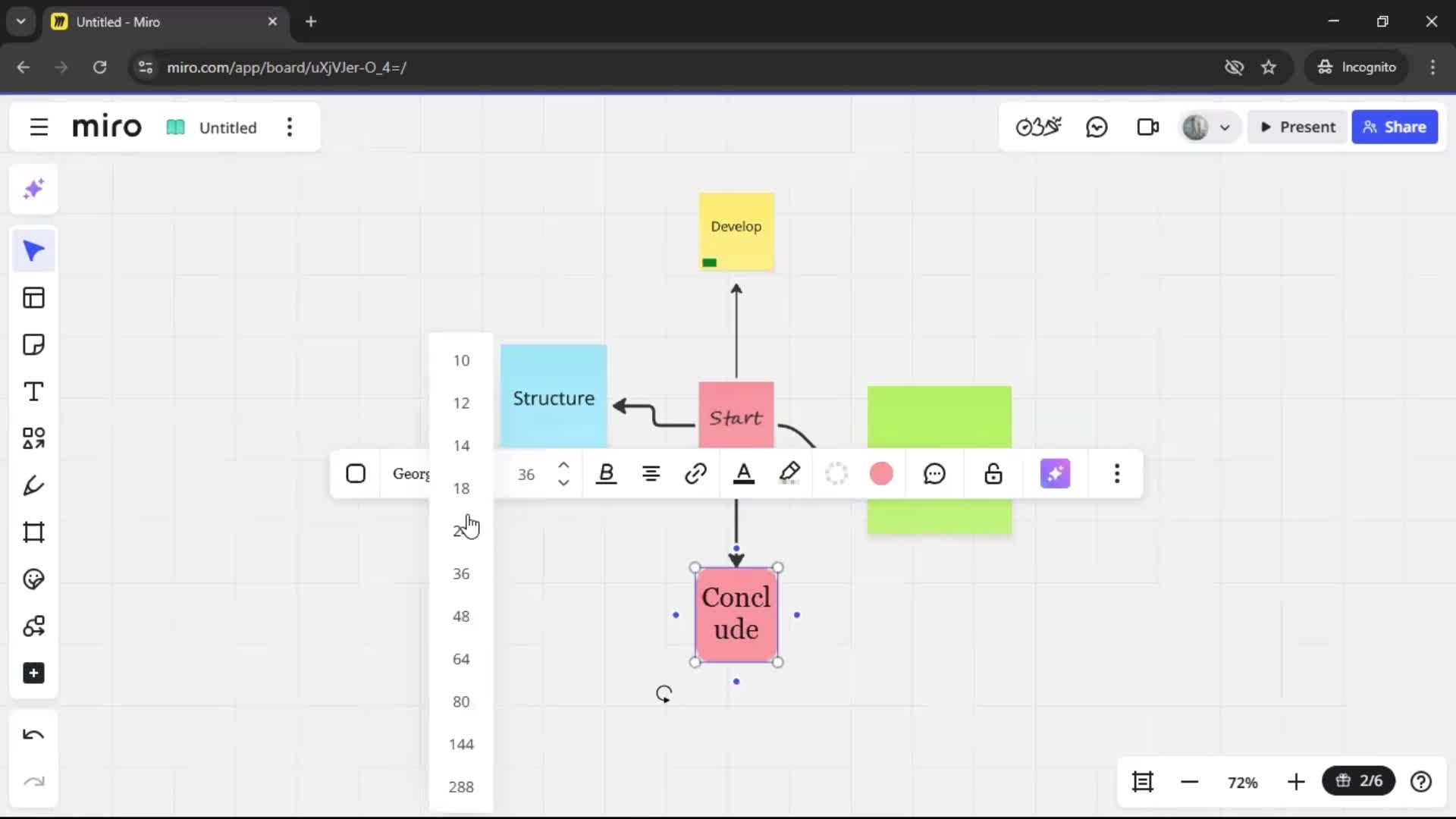Select the pink Start sticky note
The width and height of the screenshot is (1456, 819).
click(736, 416)
